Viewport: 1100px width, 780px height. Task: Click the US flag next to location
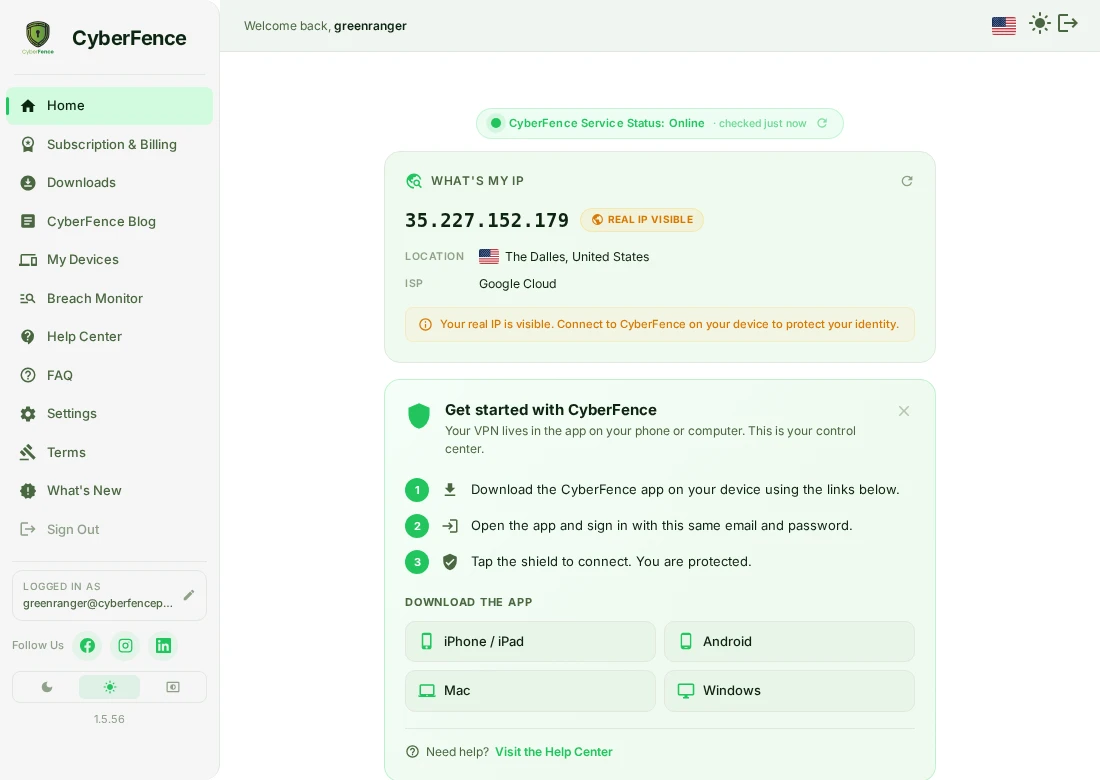tap(488, 257)
